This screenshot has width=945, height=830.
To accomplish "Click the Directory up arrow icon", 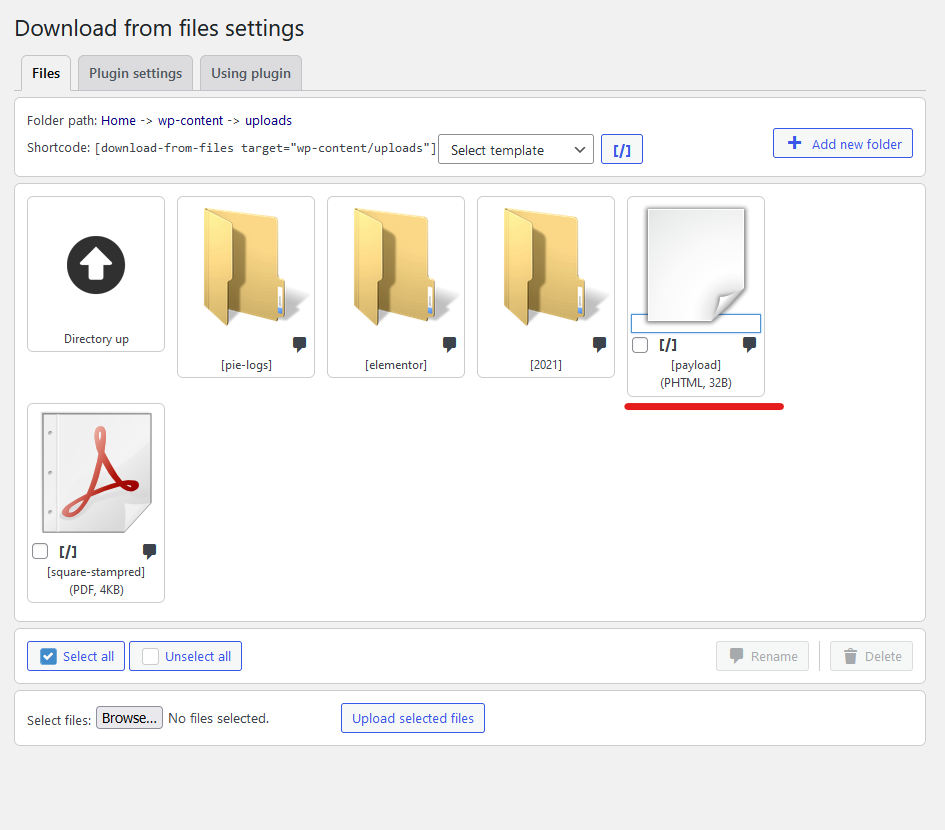I will coord(96,264).
